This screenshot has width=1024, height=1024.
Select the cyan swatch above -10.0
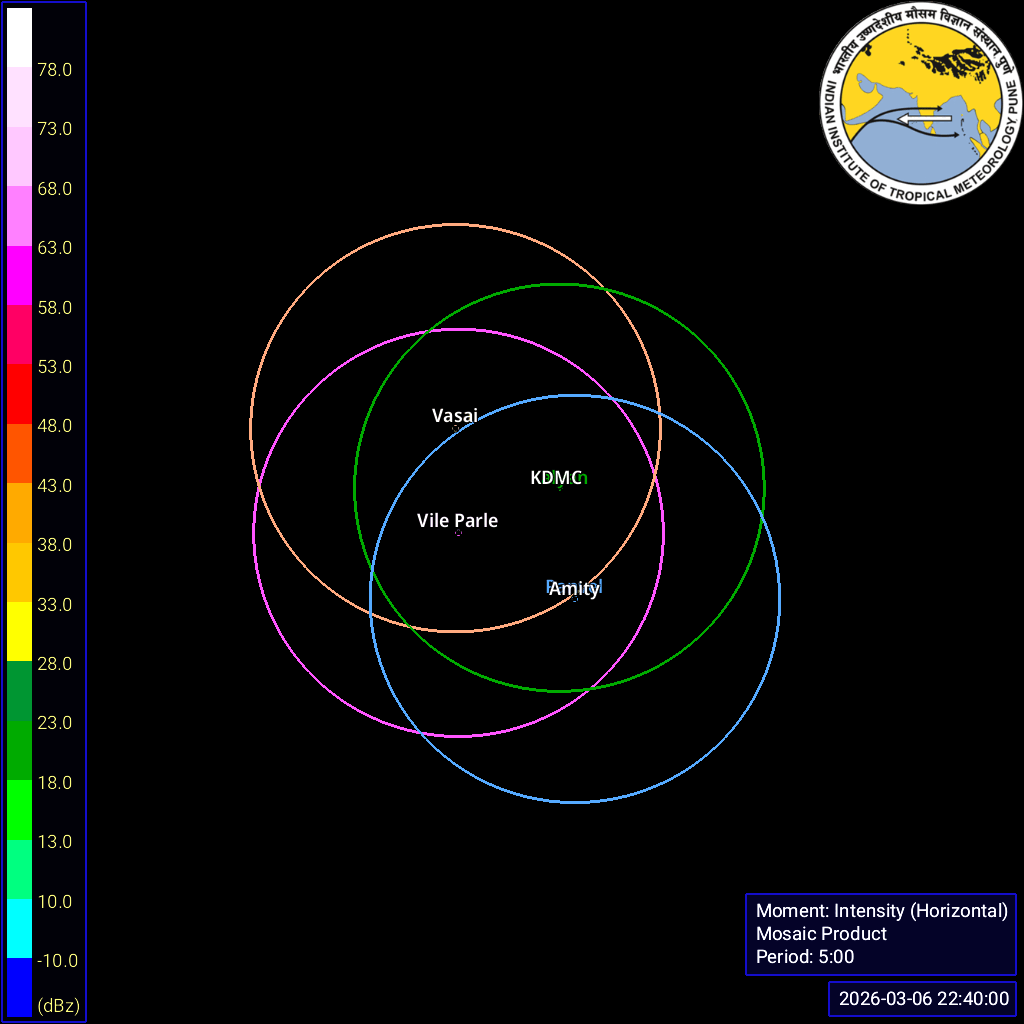click(x=20, y=928)
